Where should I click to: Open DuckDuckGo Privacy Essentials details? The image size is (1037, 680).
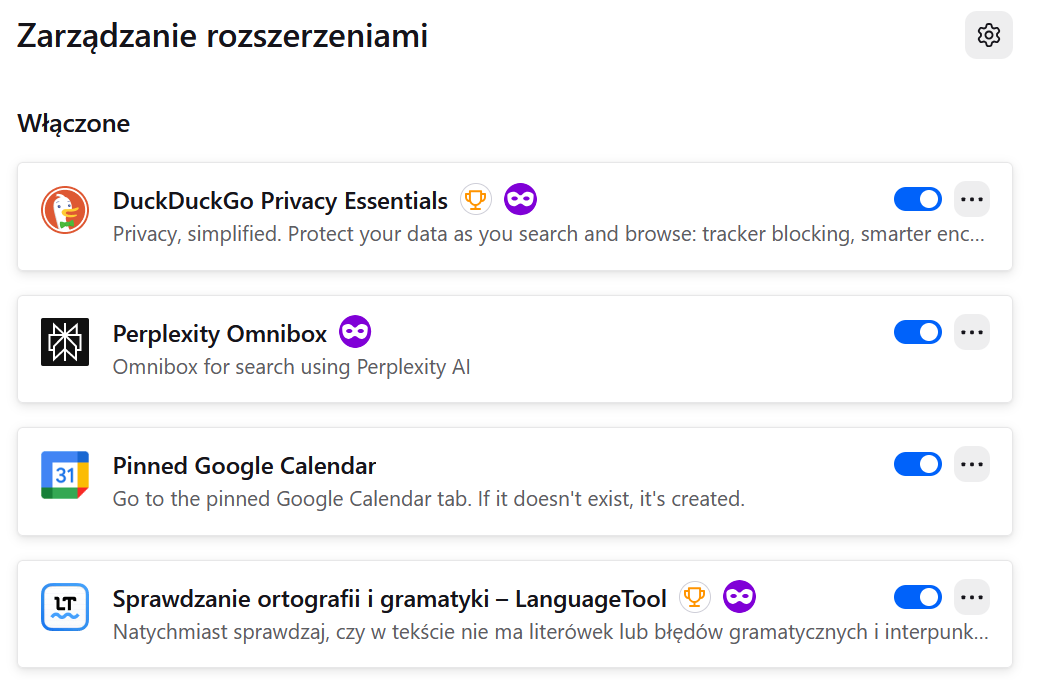pos(280,201)
